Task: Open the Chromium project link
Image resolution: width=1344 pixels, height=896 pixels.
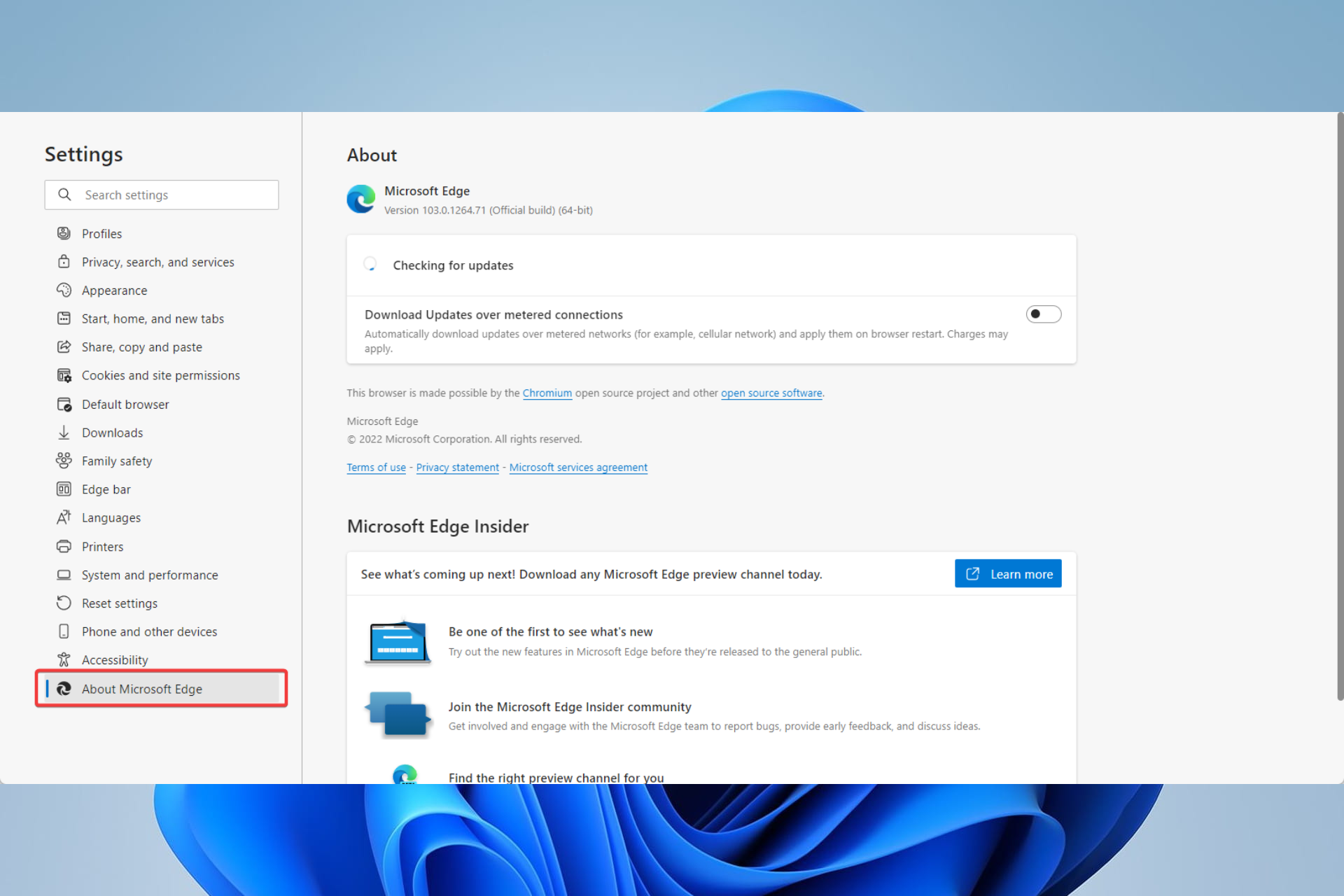Action: coord(547,393)
